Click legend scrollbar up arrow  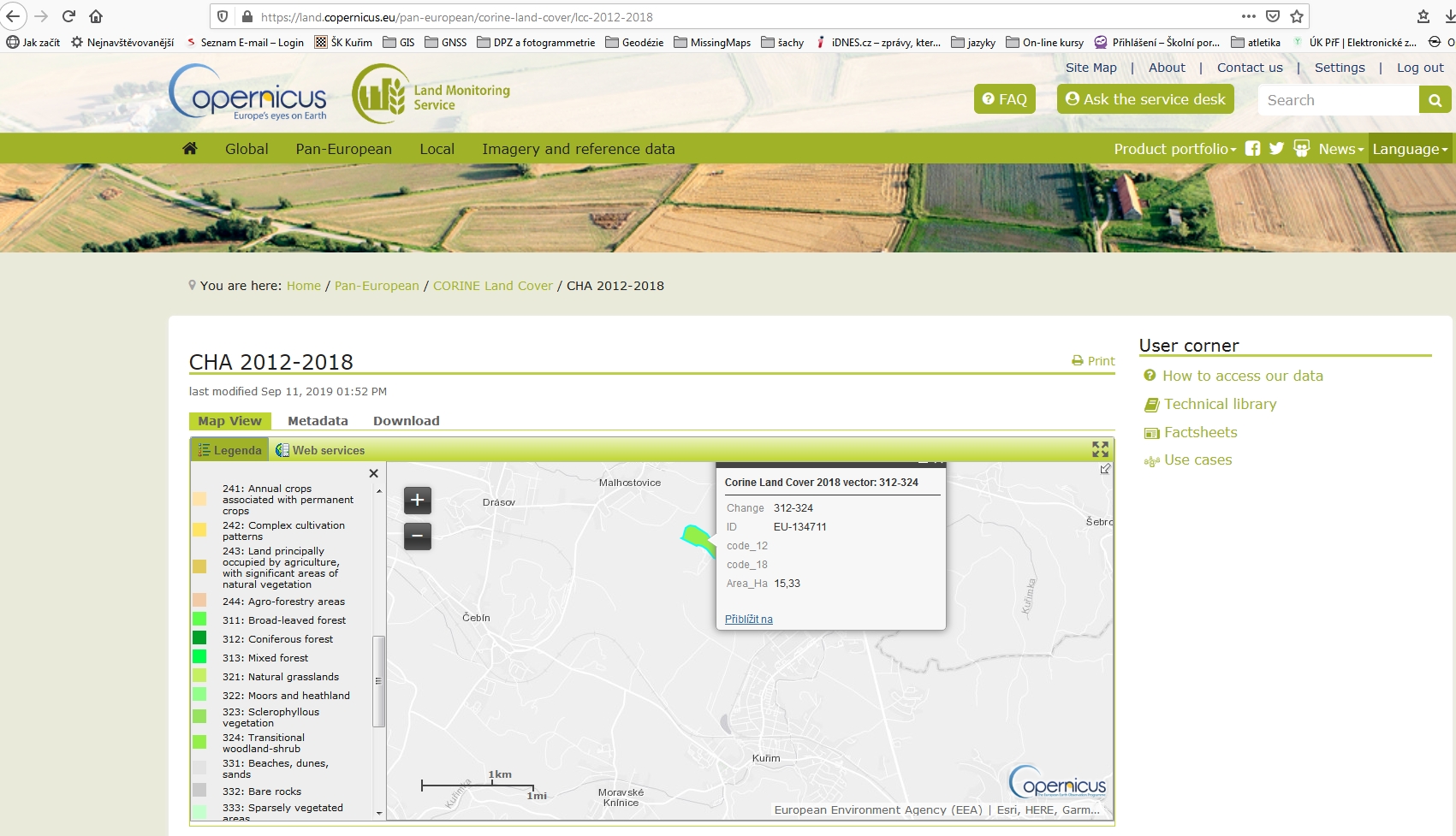(x=378, y=491)
